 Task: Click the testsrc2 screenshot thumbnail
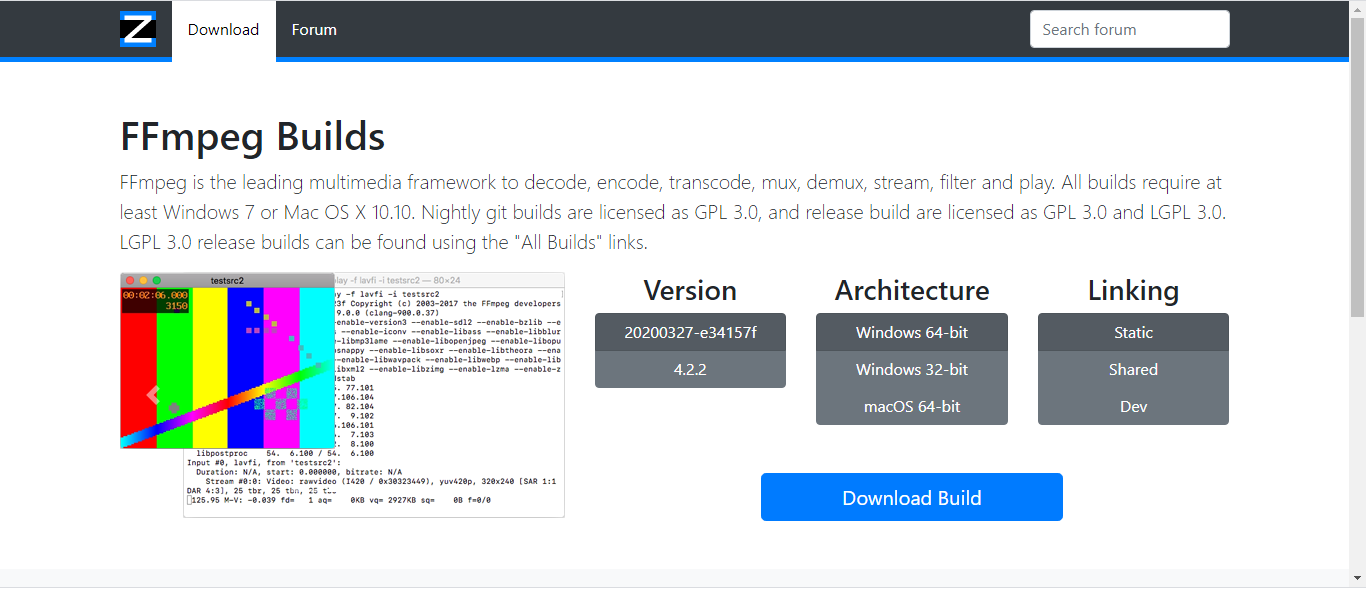(342, 395)
